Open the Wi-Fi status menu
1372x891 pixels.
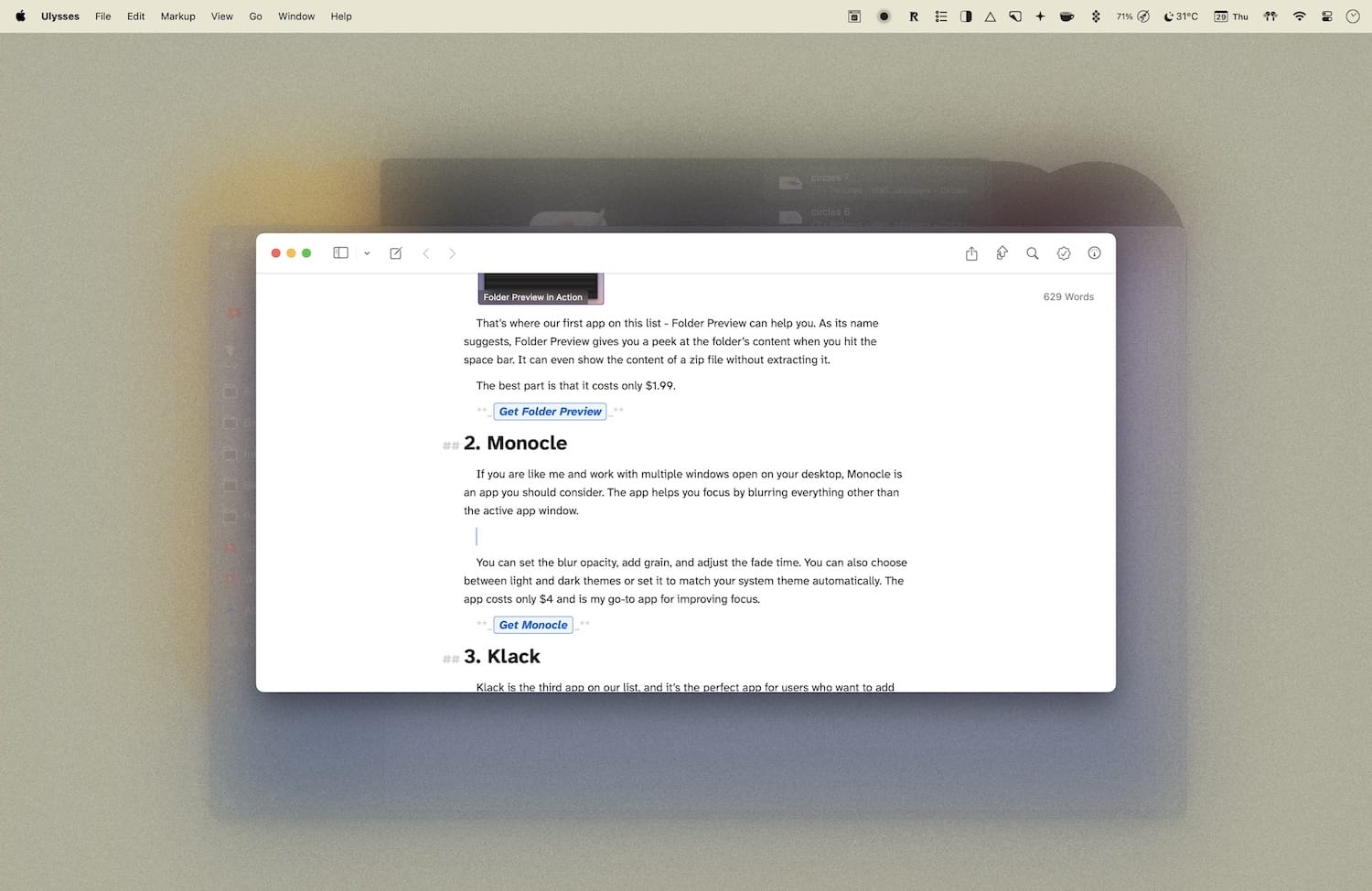[x=1300, y=16]
